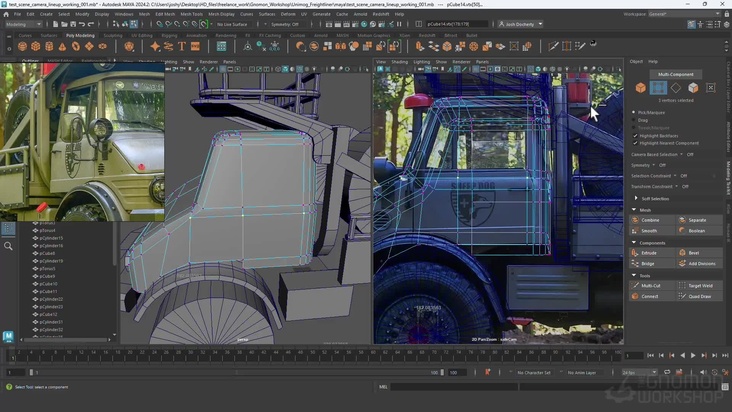Screen dimensions: 732x412
Task: Click the new scene icon
Action: [56, 24]
